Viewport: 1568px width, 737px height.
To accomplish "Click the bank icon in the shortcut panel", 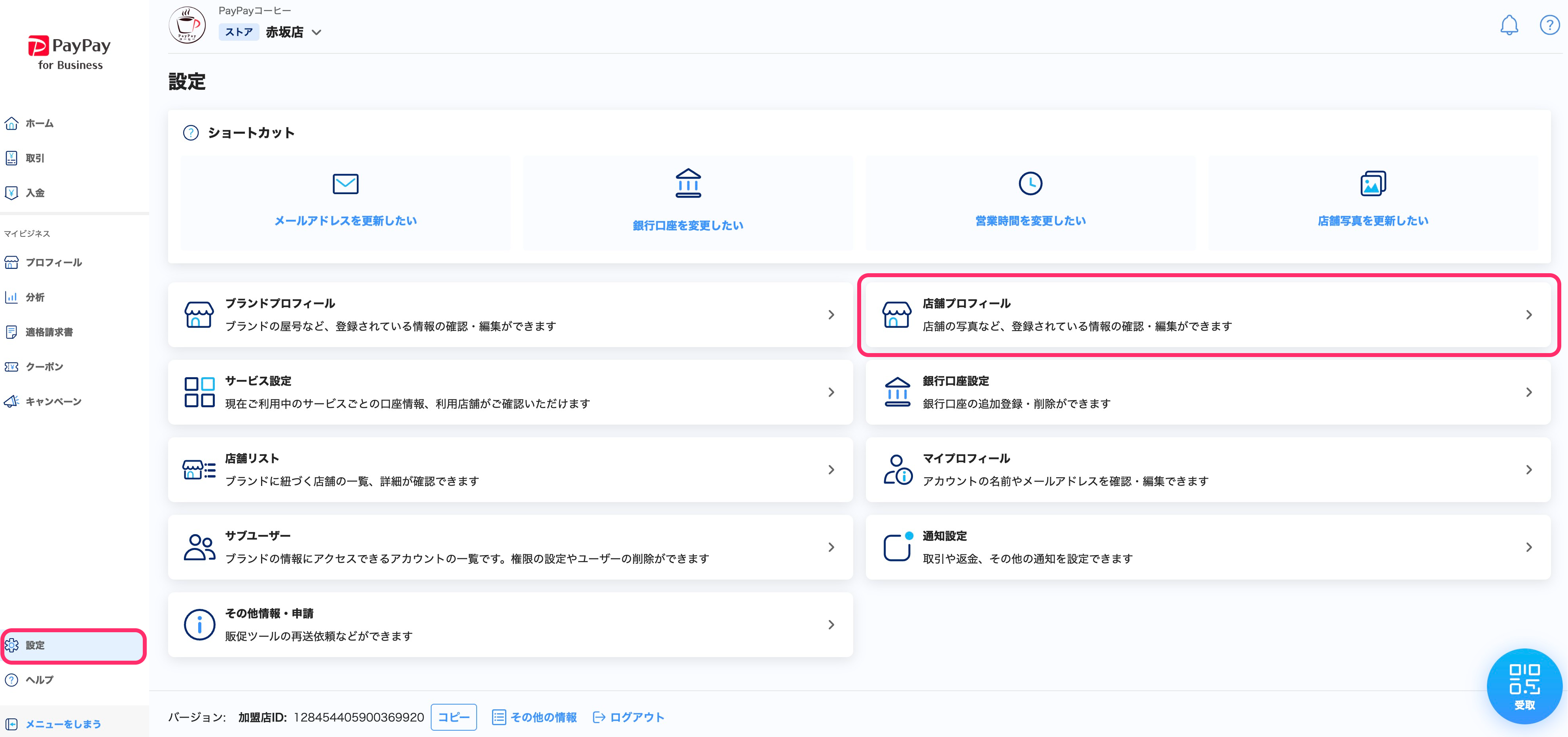I will [x=688, y=183].
